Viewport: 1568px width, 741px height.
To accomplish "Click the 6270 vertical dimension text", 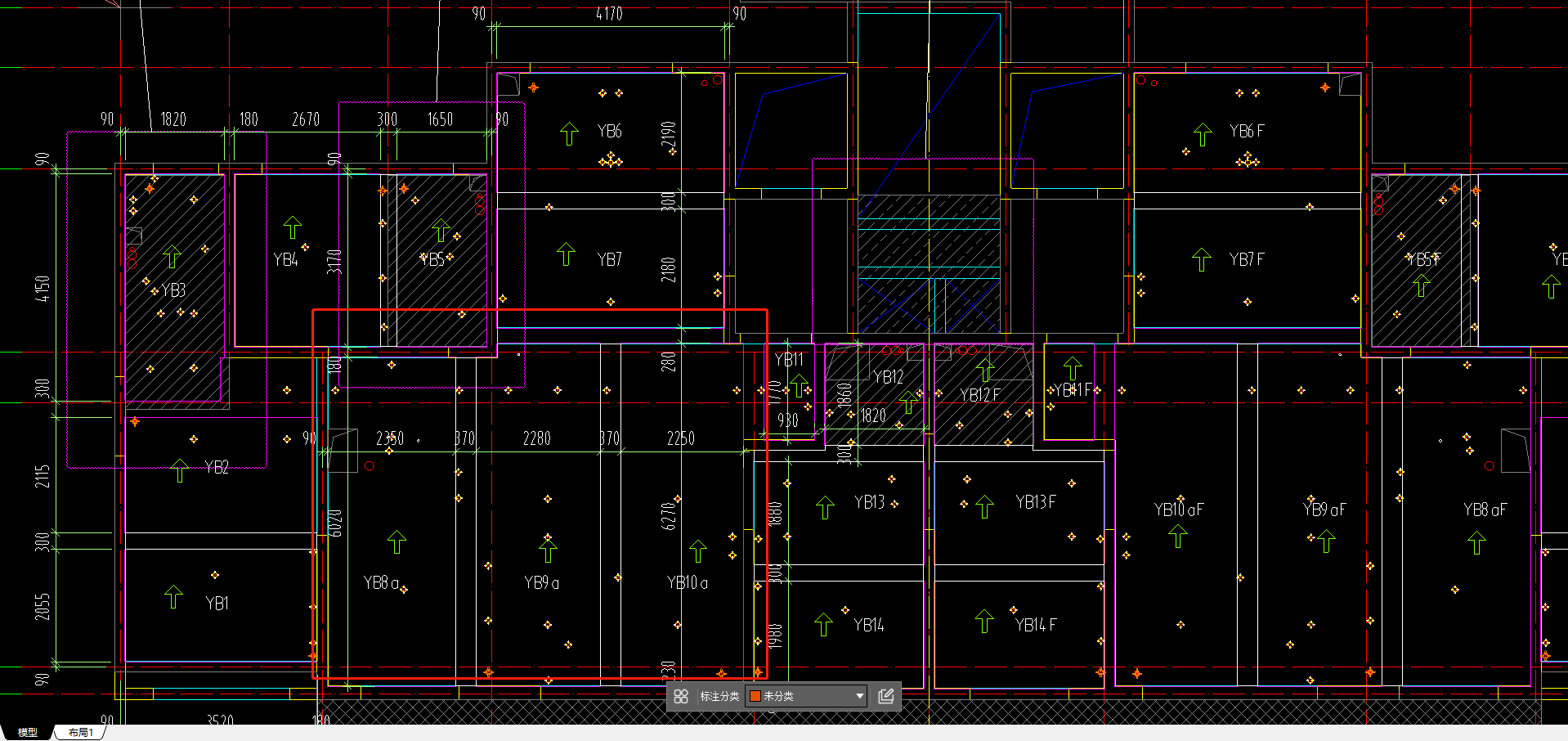I will point(669,516).
